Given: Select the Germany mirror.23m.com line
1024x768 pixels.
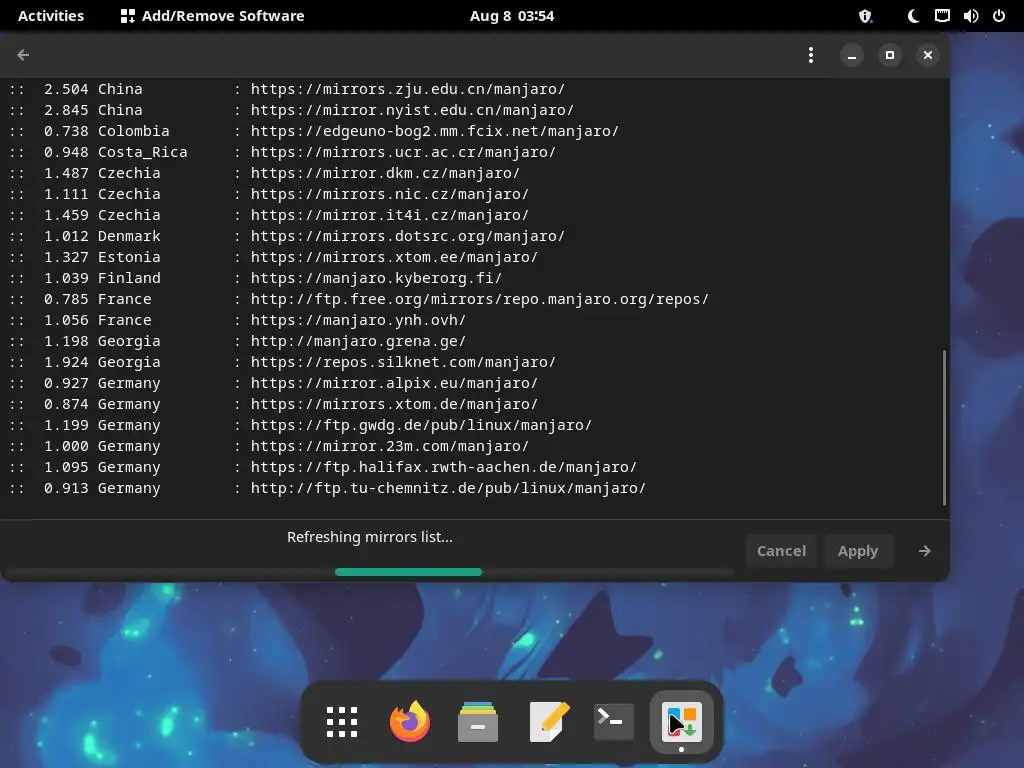Looking at the screenshot, I should (x=268, y=446).
